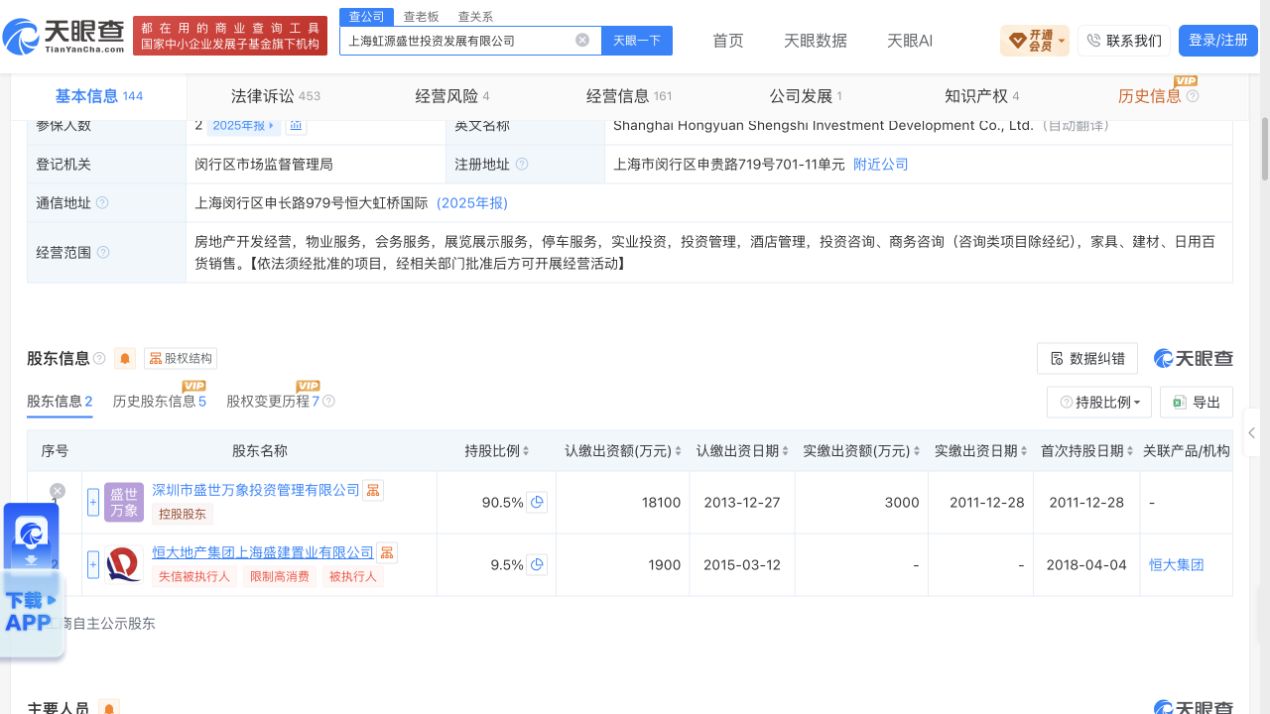This screenshot has width=1270, height=714.
Task: Click the 数据纠错 button
Action: (1087, 359)
